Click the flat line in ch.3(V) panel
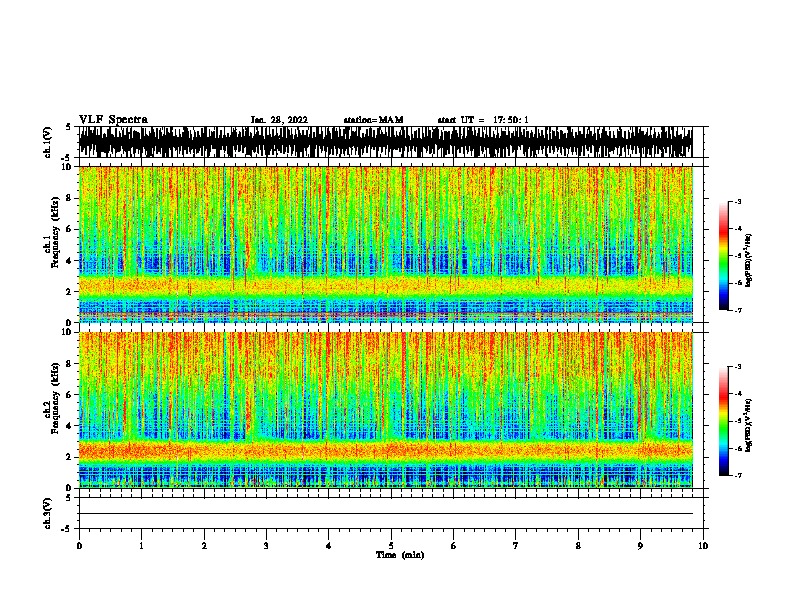 click(385, 514)
